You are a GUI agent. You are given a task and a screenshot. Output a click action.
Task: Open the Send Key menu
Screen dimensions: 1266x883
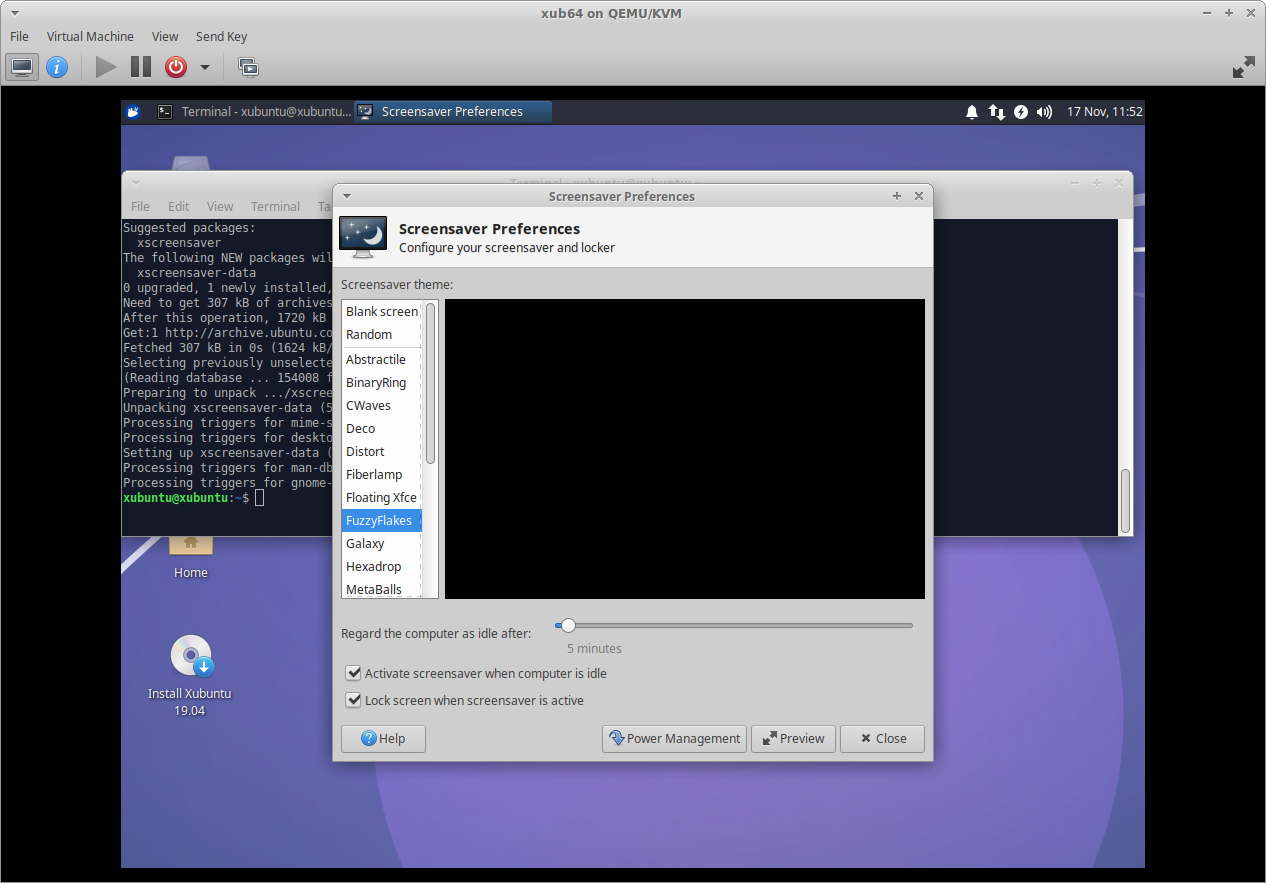coord(221,36)
